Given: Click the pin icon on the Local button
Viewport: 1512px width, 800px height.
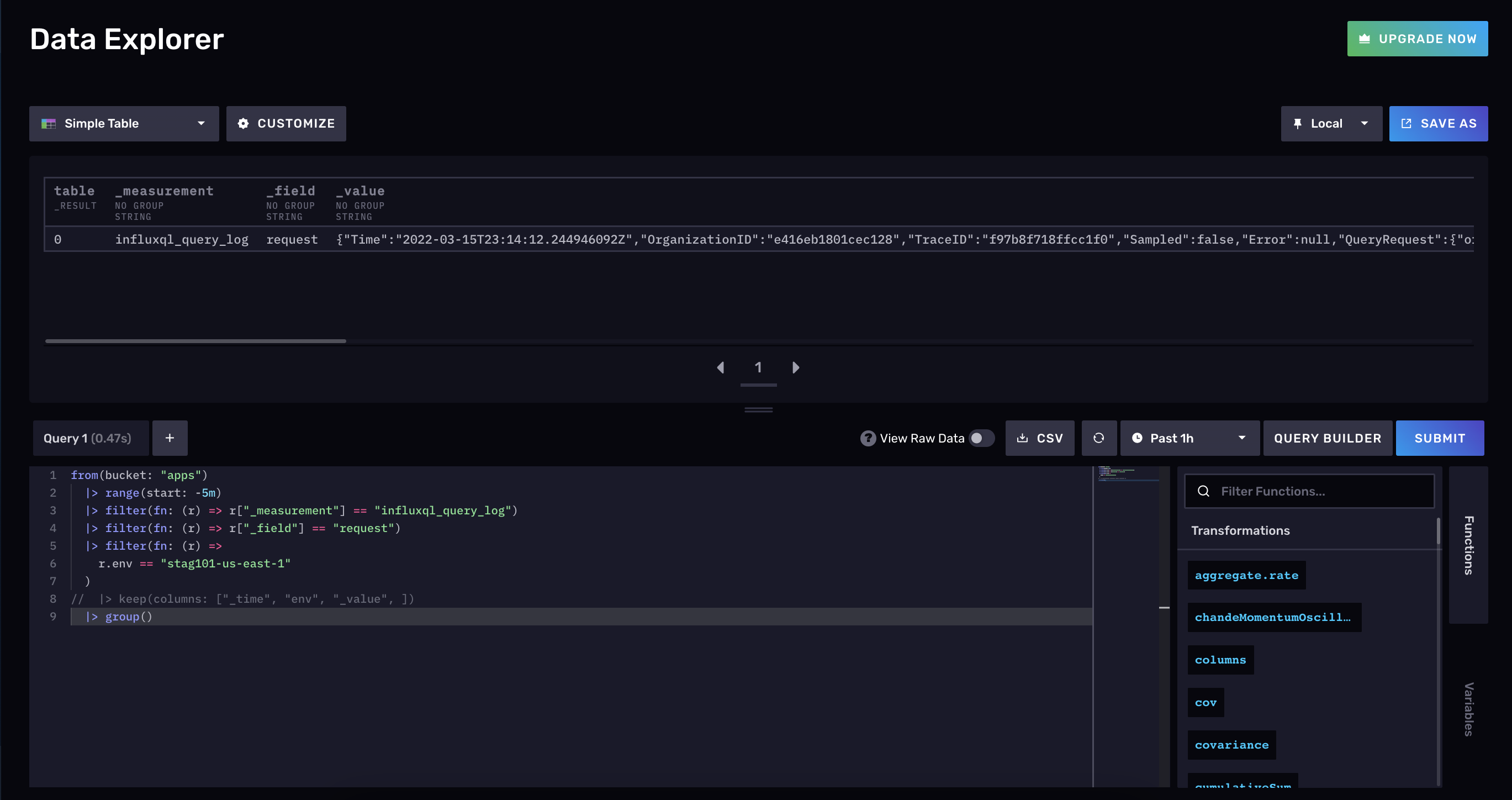Looking at the screenshot, I should click(x=1298, y=123).
